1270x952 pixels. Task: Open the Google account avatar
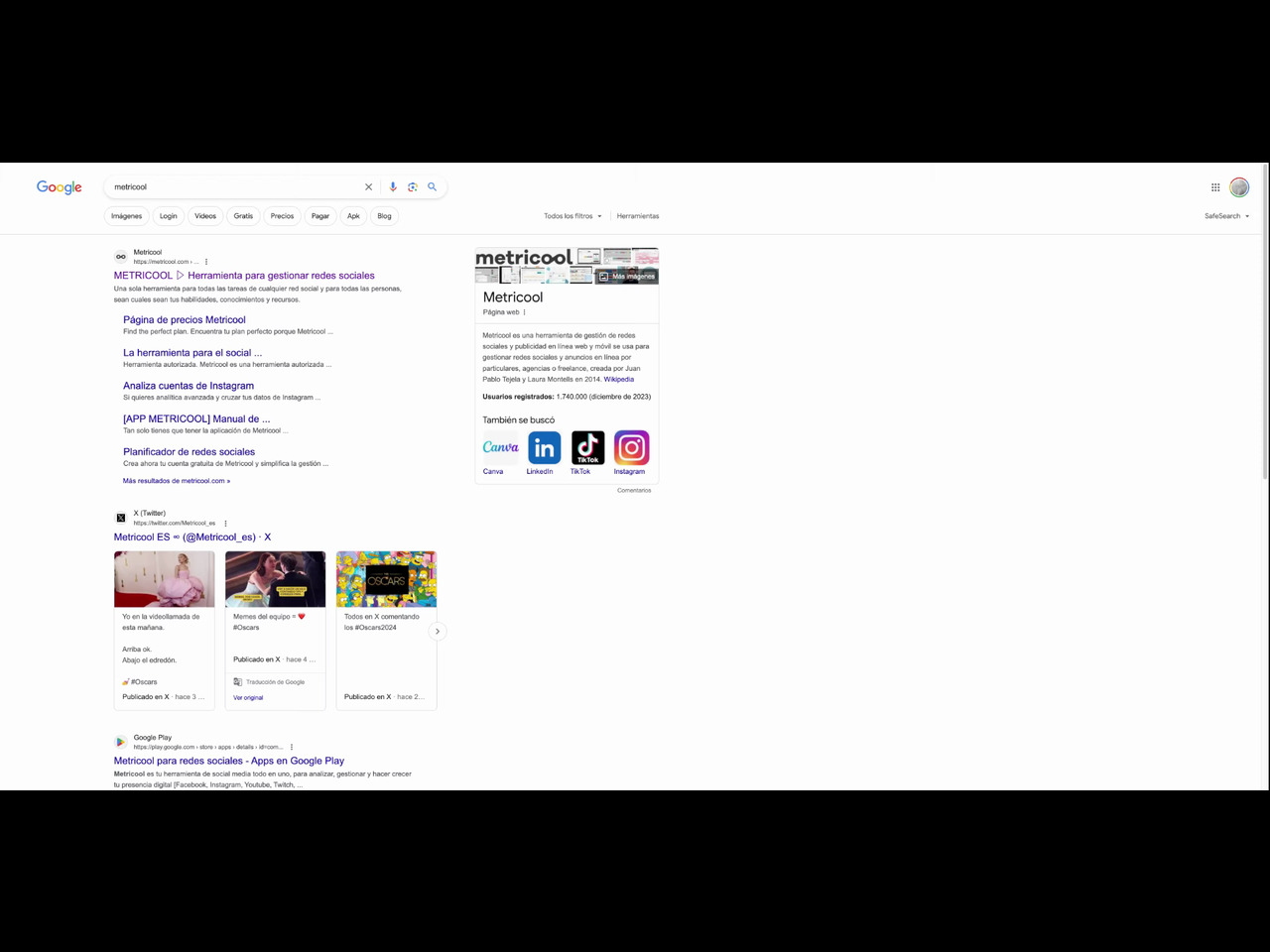[x=1239, y=187]
